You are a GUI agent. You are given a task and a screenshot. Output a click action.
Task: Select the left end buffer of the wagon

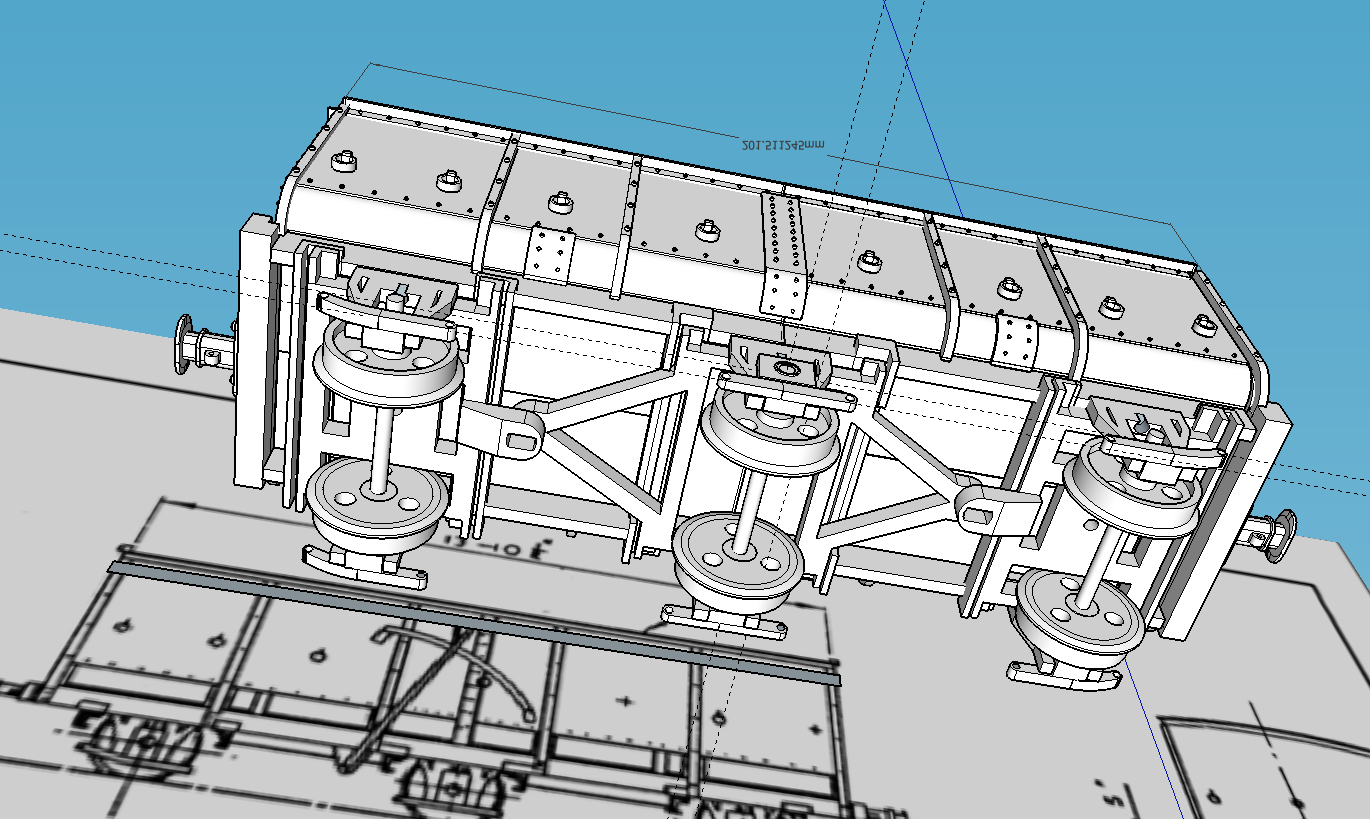coord(196,346)
